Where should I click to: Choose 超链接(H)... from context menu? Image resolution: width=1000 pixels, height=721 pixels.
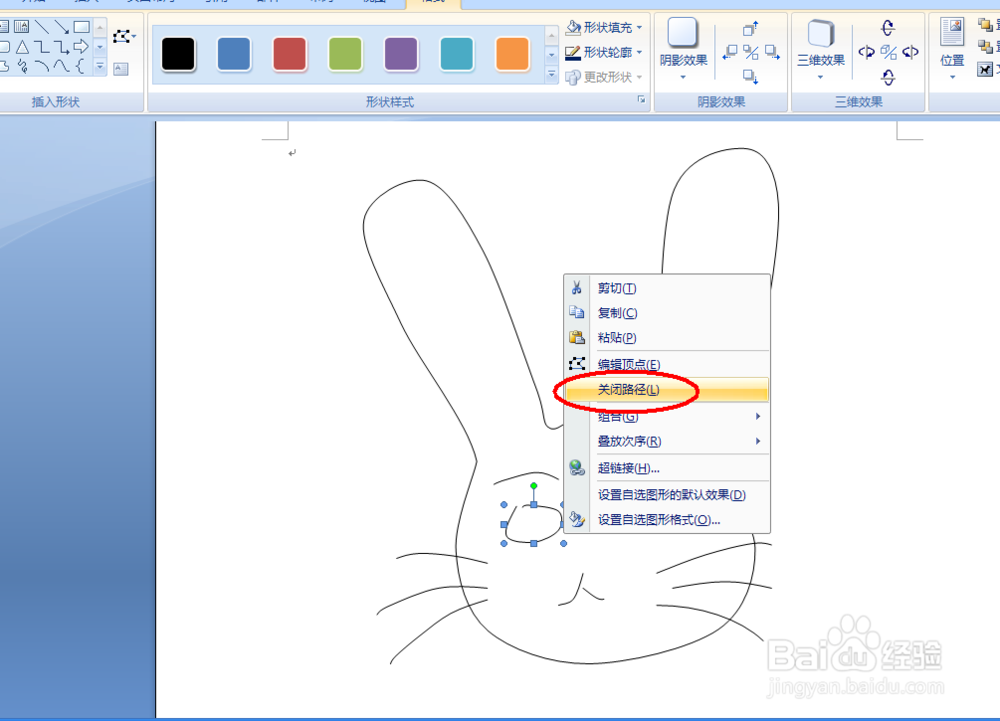666,468
